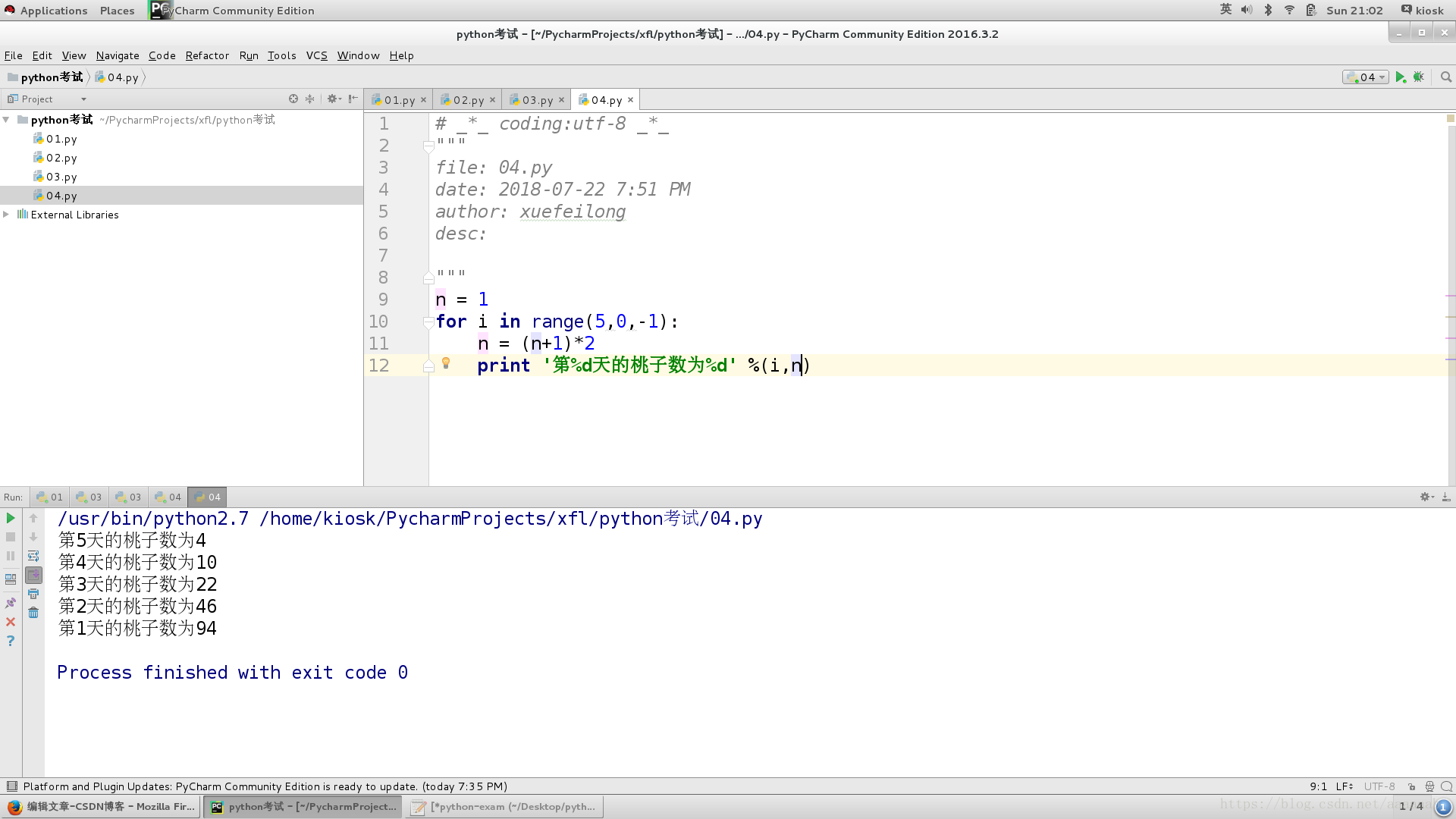Open the Refactor menu
The height and width of the screenshot is (819, 1456).
206,55
